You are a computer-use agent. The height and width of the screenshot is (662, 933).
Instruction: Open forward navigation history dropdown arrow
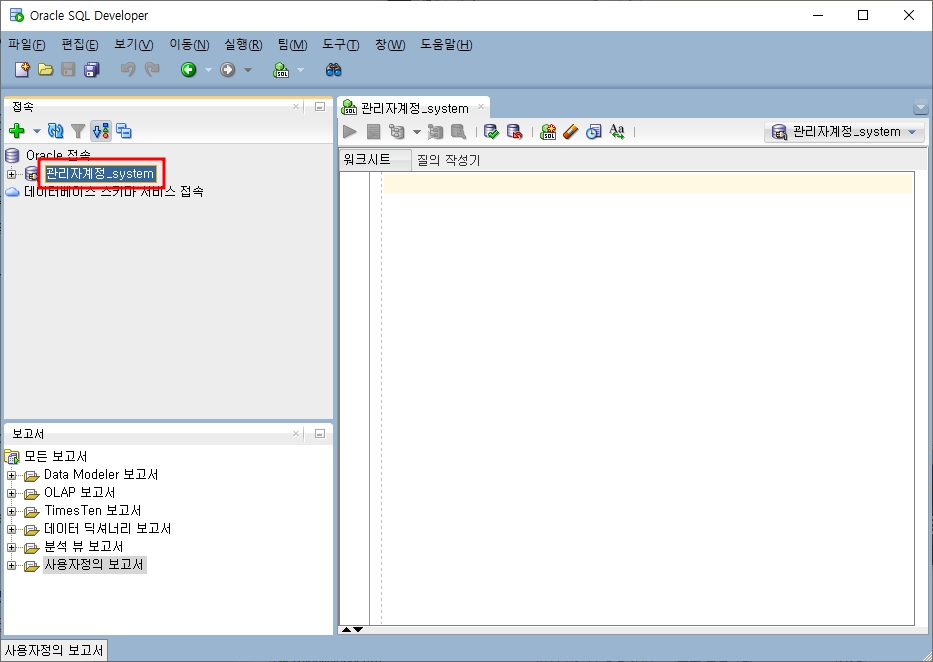[248, 70]
